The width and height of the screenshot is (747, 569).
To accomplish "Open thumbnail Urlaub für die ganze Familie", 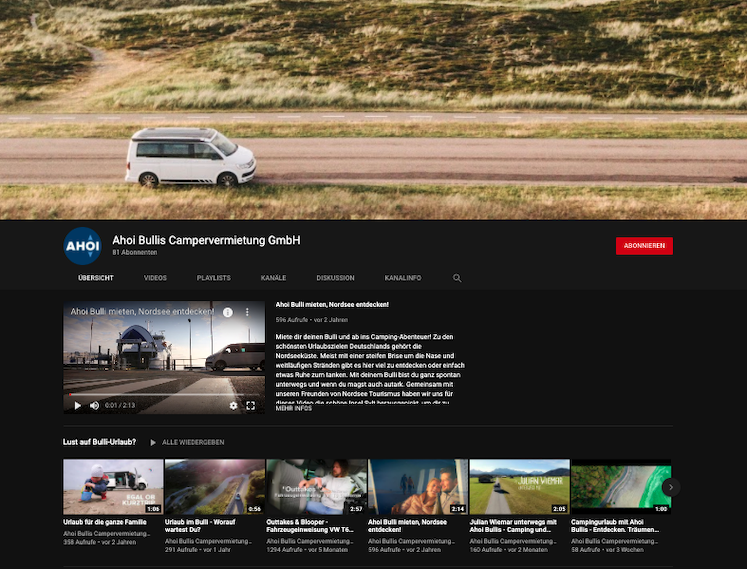I will pyautogui.click(x=113, y=487).
